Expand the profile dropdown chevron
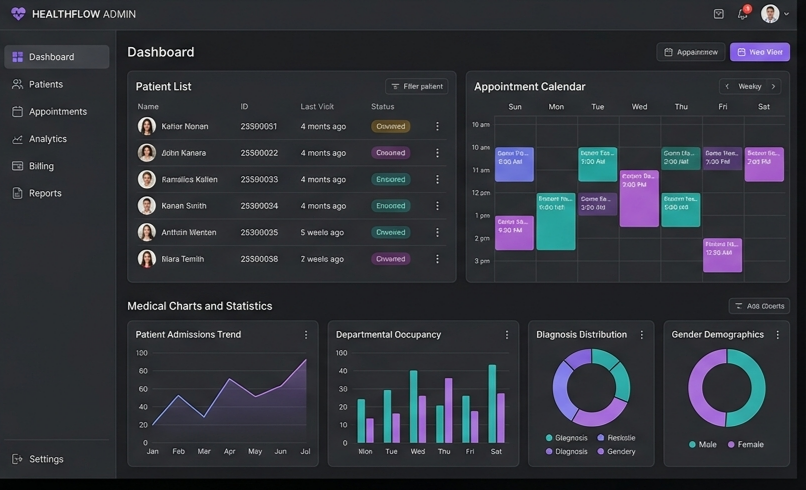Image resolution: width=806 pixels, height=490 pixels. (x=786, y=14)
